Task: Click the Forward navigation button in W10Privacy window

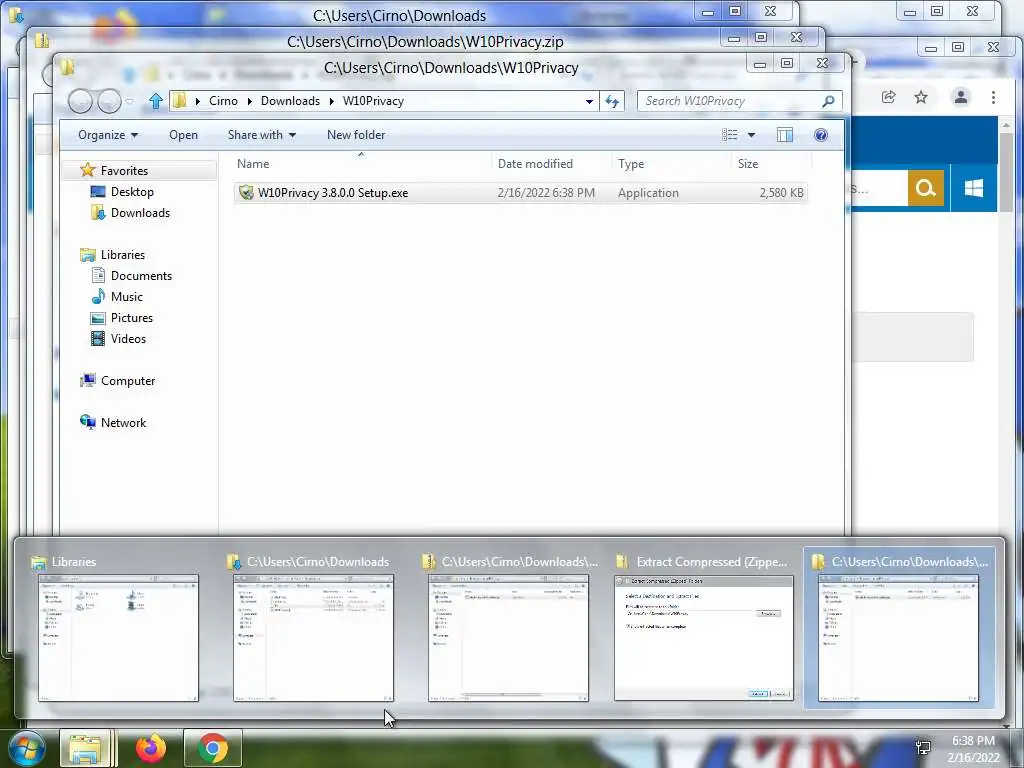Action: tap(108, 101)
